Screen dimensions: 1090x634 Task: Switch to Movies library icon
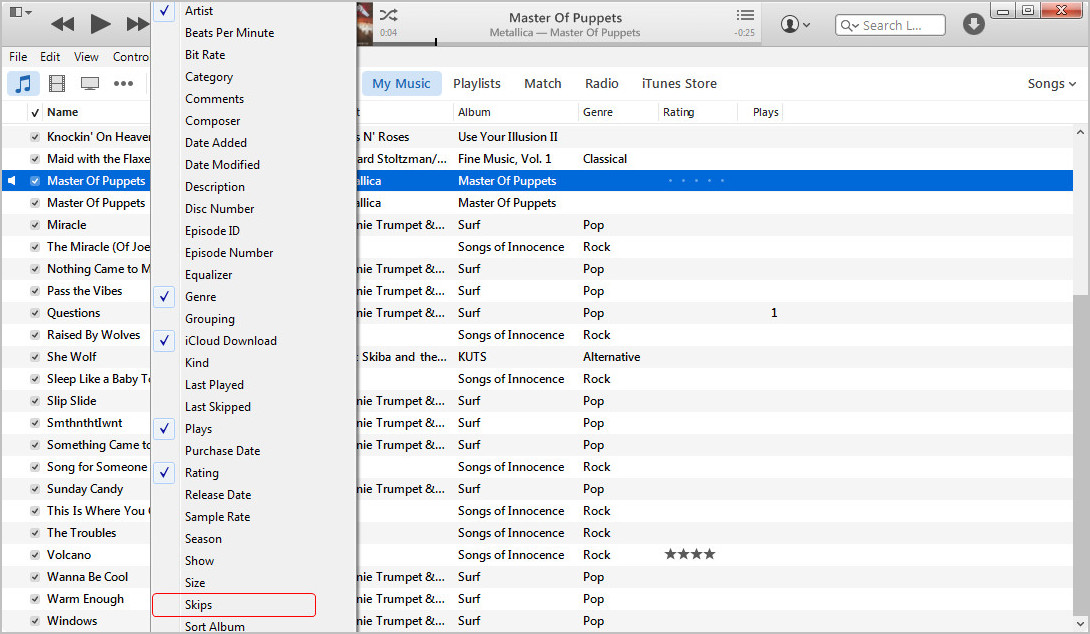tap(57, 83)
